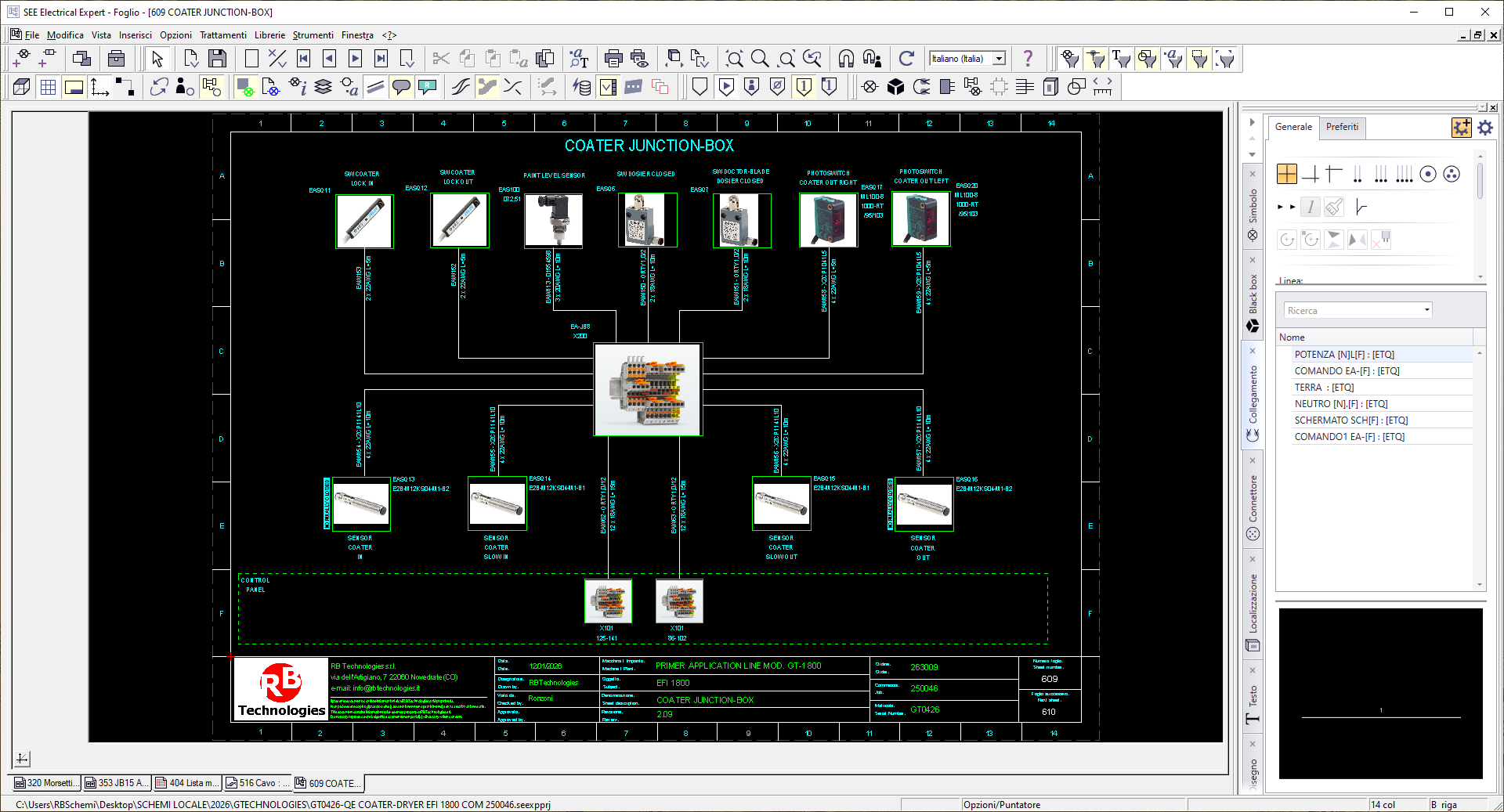Click the filter symbols funnel icon

pyautogui.click(x=1070, y=59)
